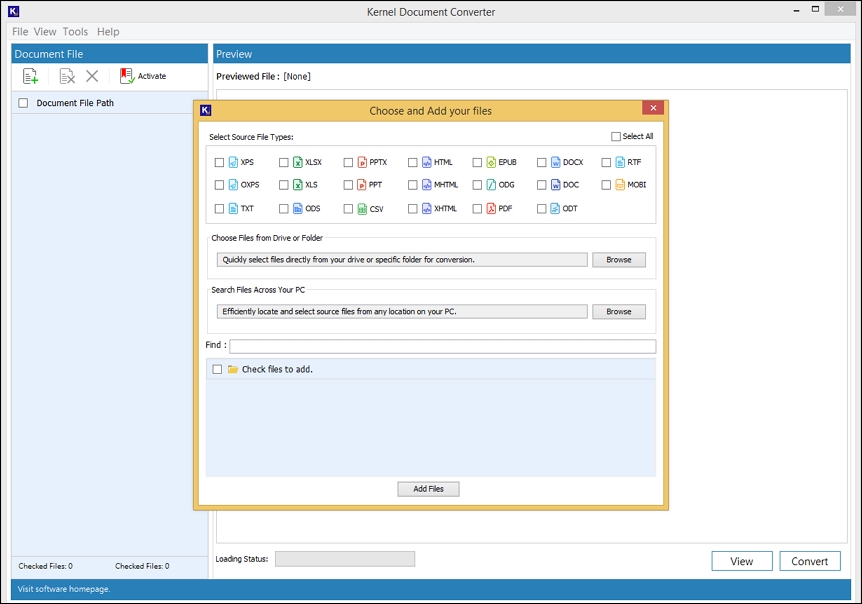
Task: Tick the DOCX source type checkbox
Action: (x=541, y=163)
